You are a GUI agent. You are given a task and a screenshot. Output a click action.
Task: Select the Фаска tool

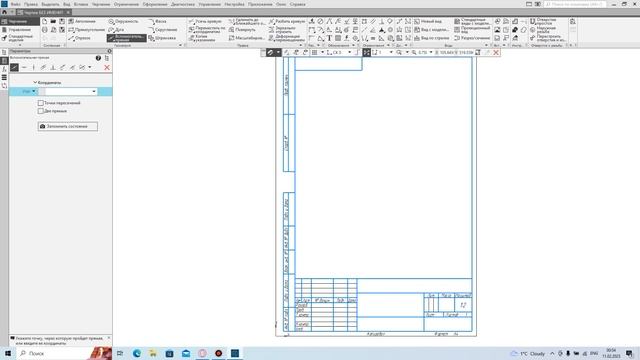[x=158, y=21]
